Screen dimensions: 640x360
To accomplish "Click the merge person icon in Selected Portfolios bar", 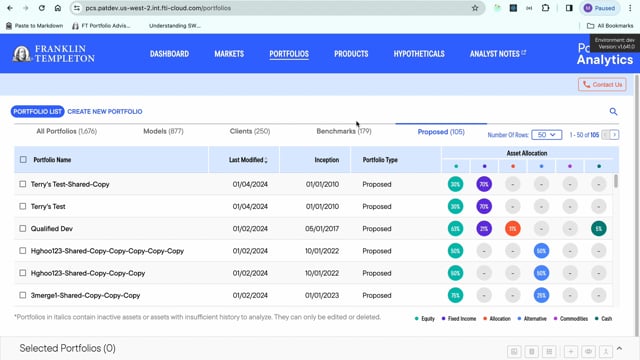I will pos(606,351).
